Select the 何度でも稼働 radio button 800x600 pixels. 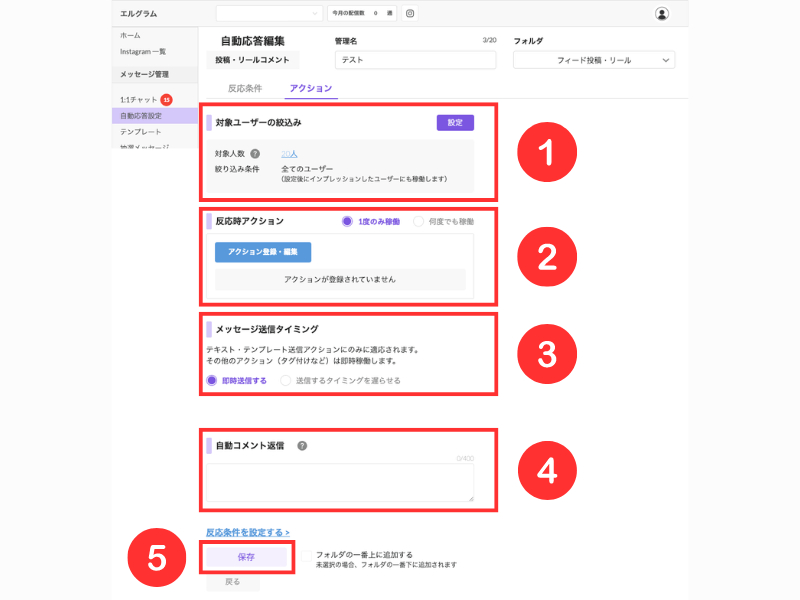(x=418, y=221)
